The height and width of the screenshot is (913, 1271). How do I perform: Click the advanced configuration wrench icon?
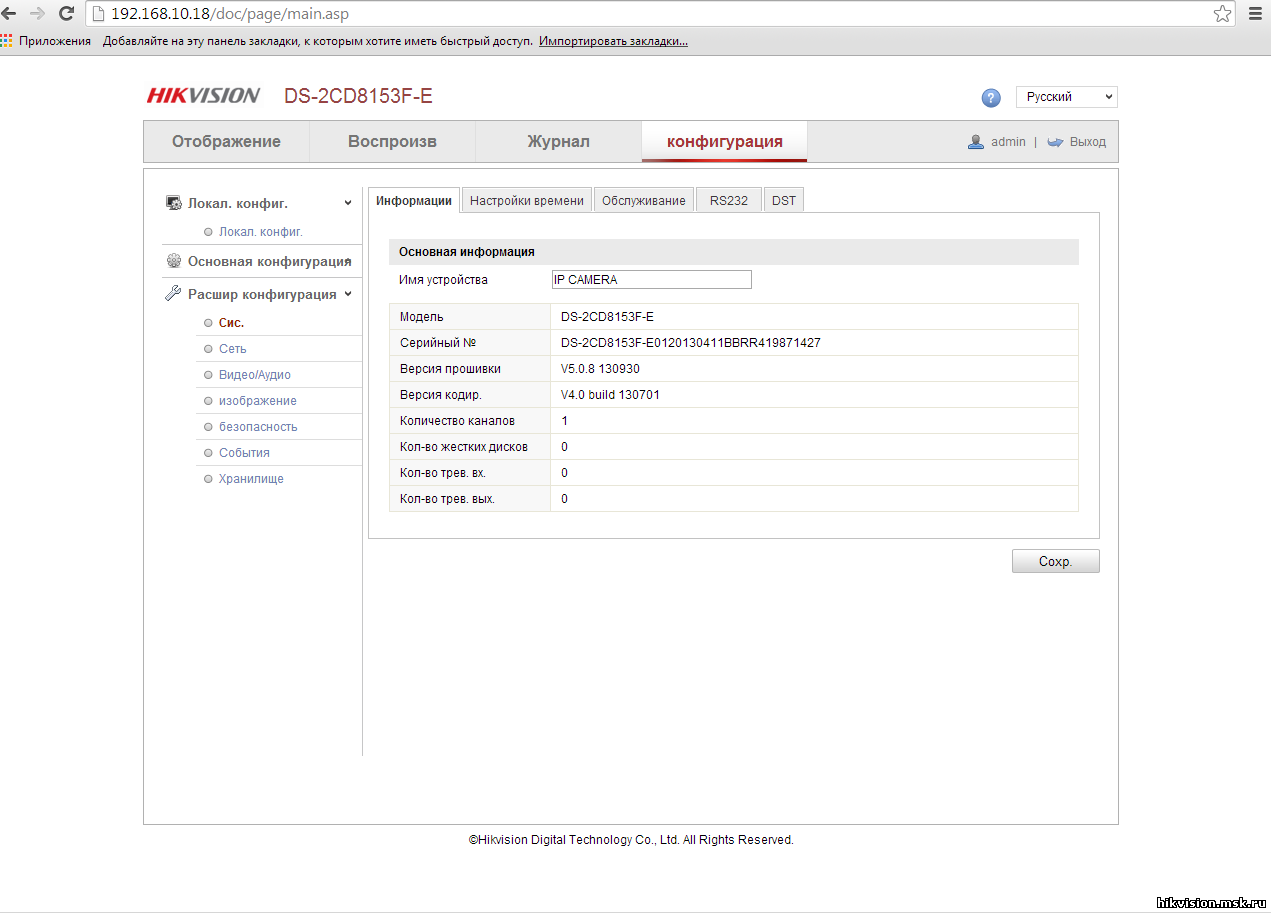pyautogui.click(x=173, y=294)
